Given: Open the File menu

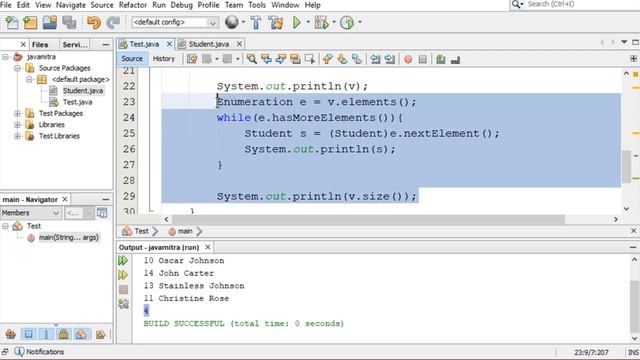Looking at the screenshot, I should (6, 5).
